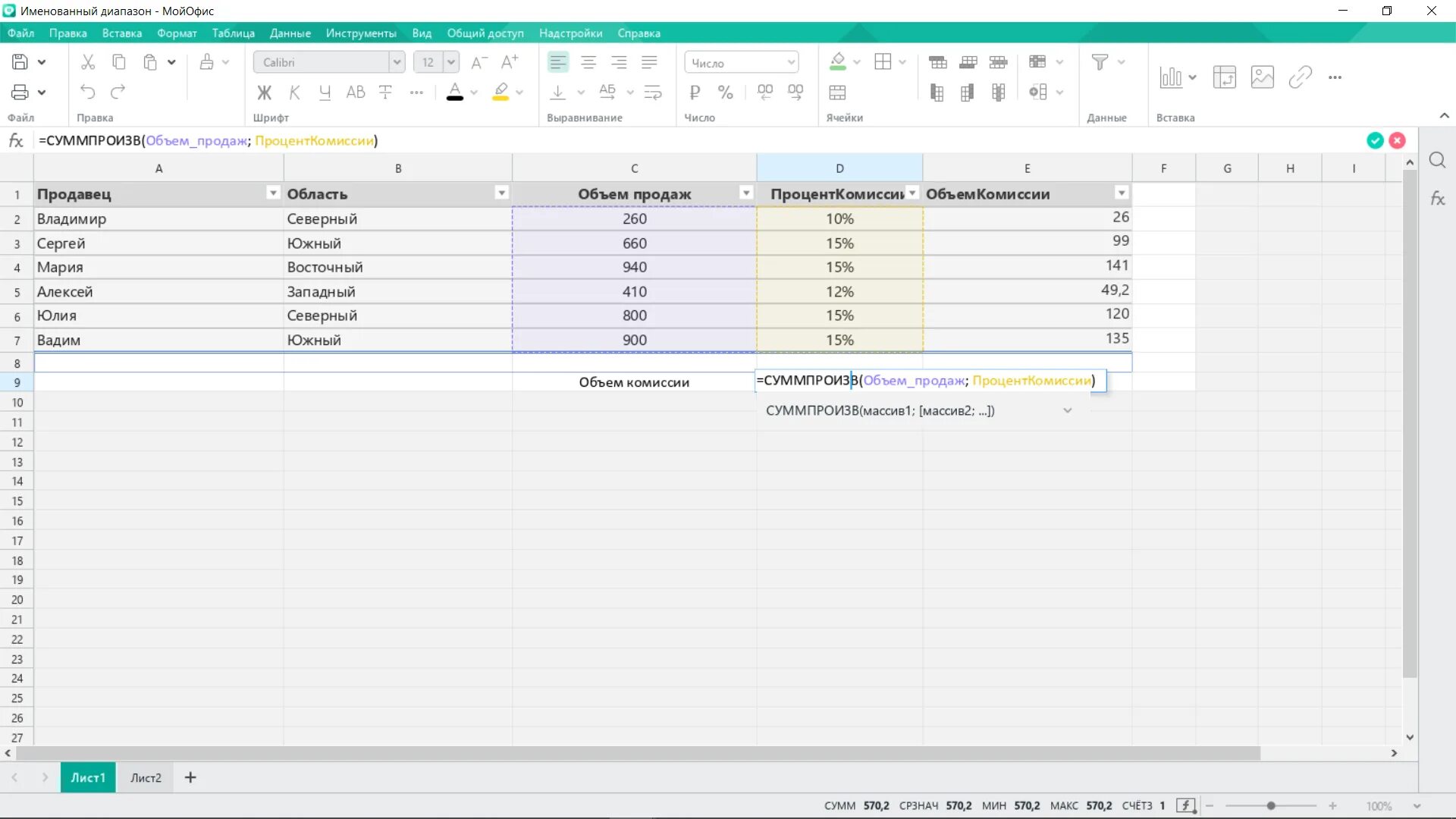Open the Данные menu
This screenshot has width=1456, height=819.
pos(290,33)
